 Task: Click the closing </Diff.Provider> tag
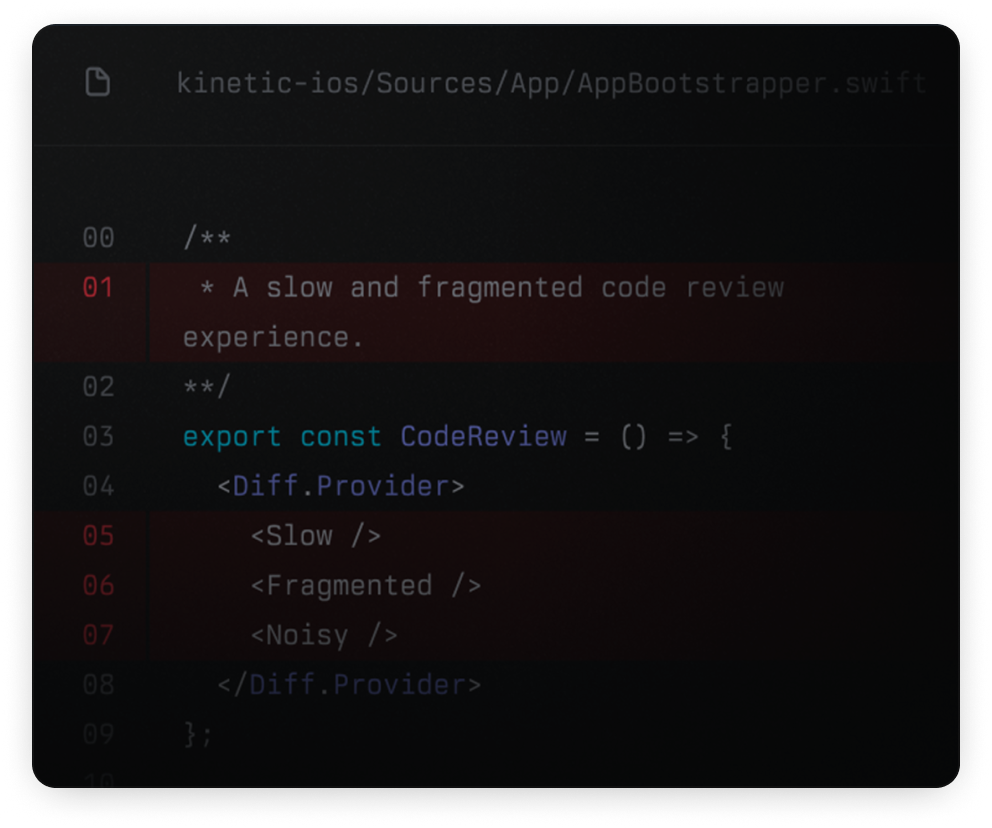click(349, 684)
